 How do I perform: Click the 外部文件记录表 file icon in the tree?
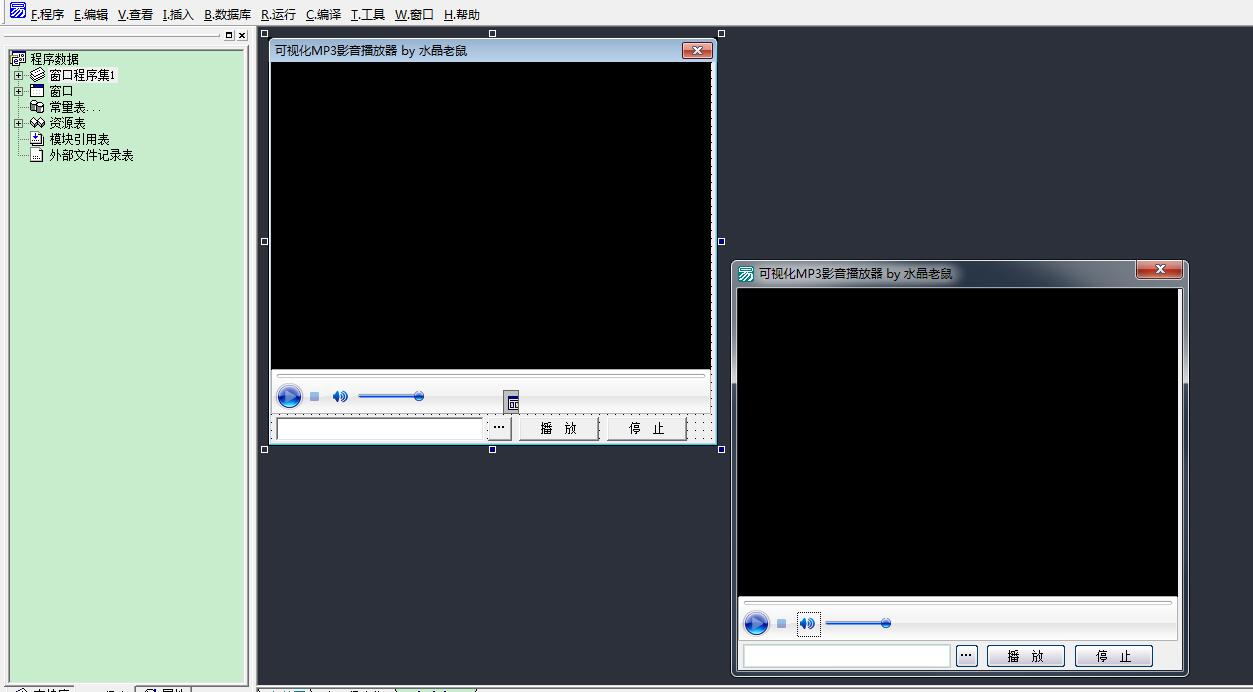37,155
